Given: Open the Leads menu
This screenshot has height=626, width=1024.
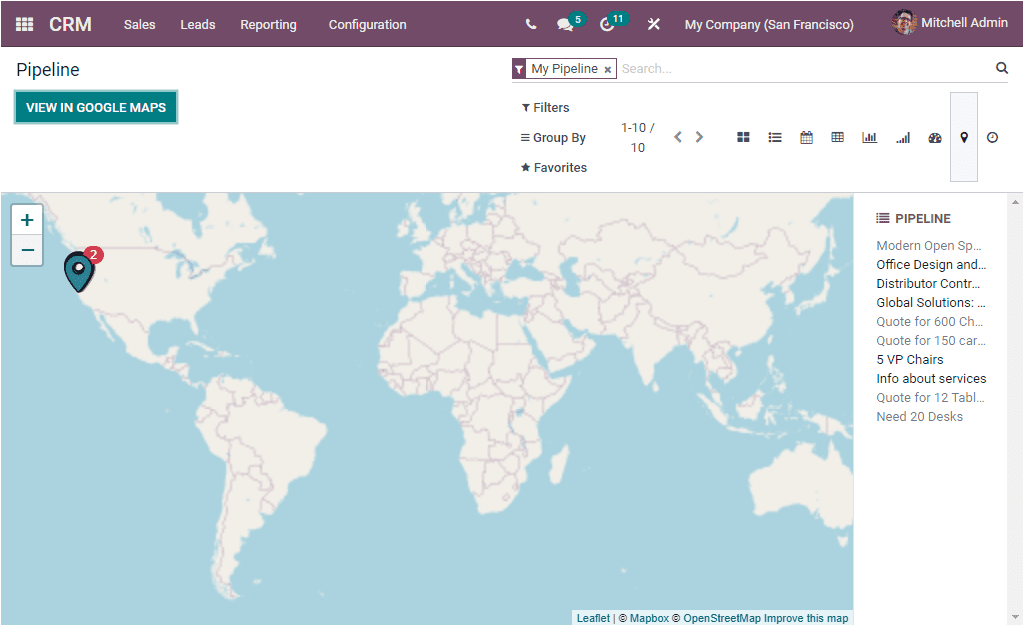Looking at the screenshot, I should [197, 24].
